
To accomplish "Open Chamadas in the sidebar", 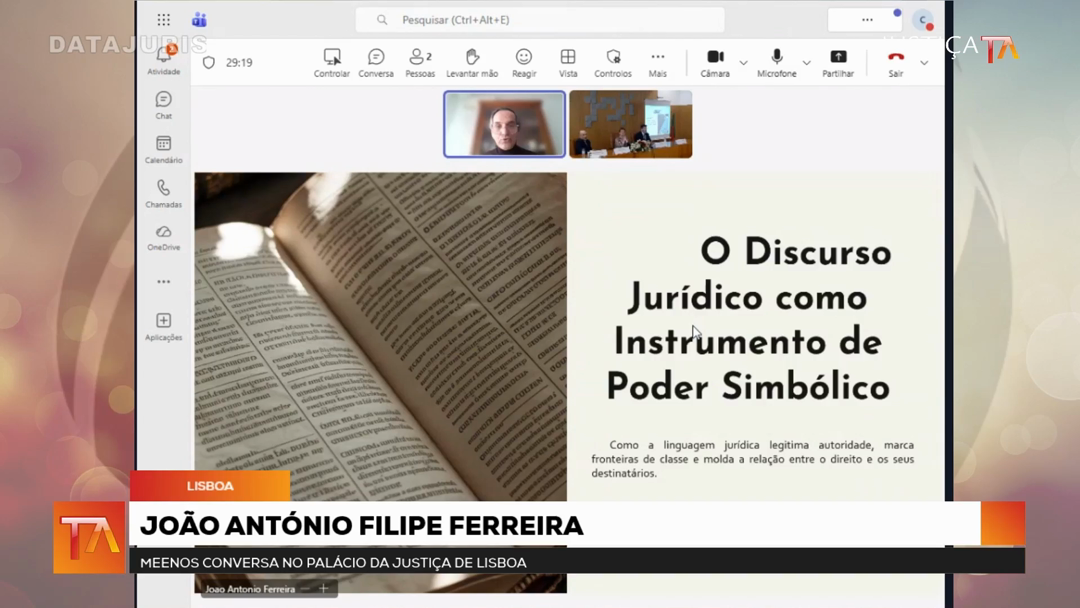I will 164,188.
